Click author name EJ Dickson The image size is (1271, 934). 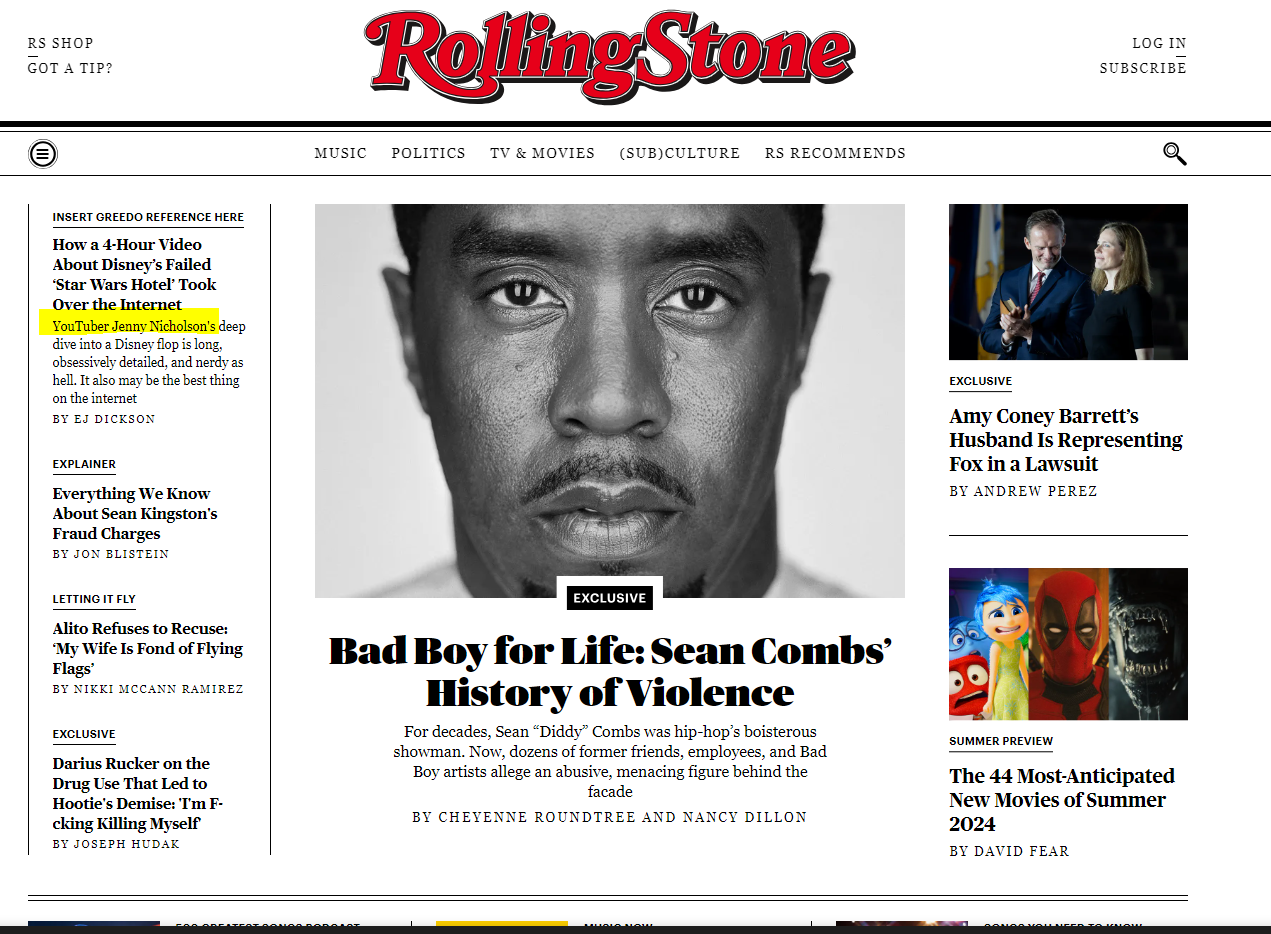coord(114,419)
